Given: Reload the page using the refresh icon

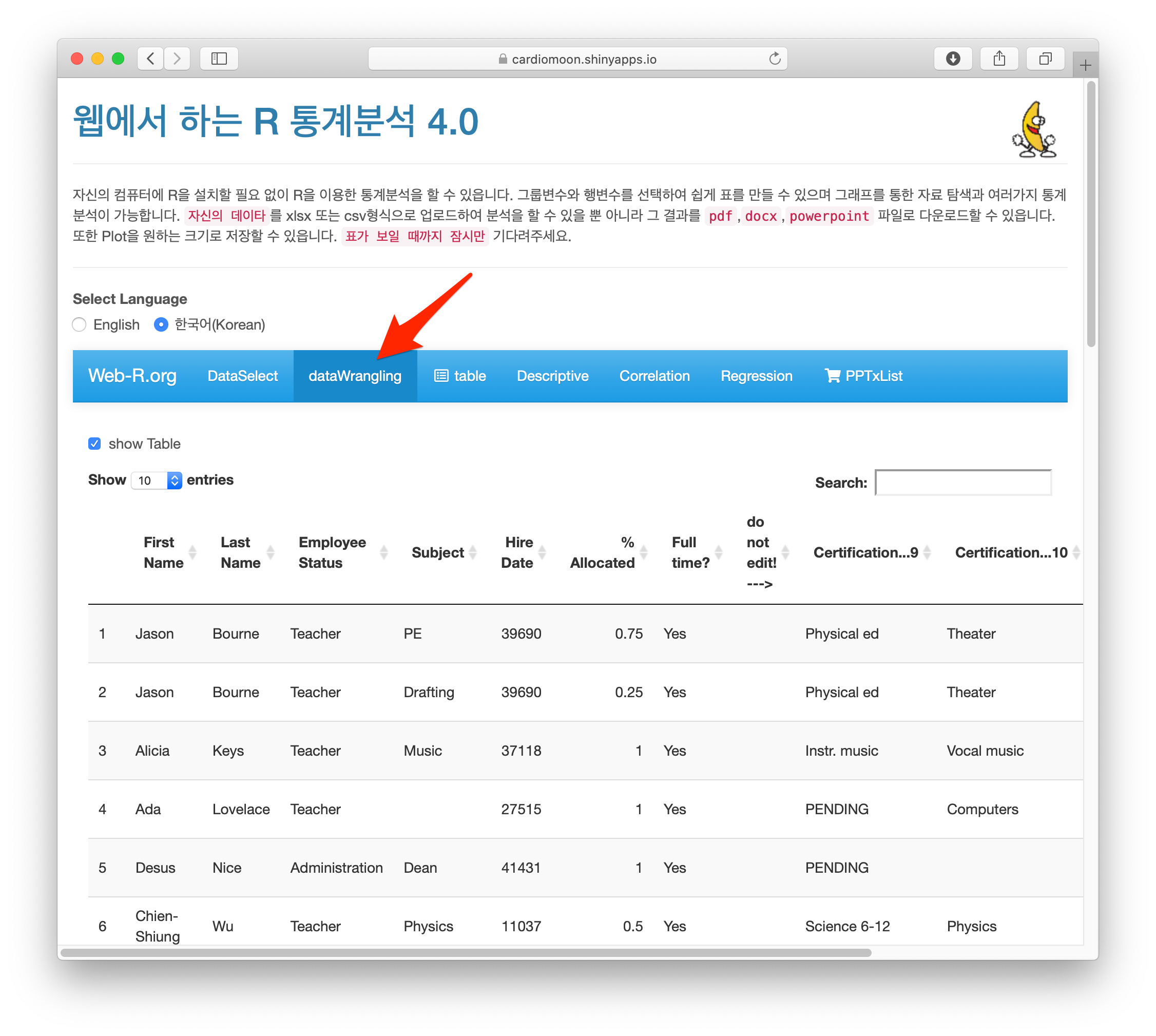Looking at the screenshot, I should pyautogui.click(x=774, y=59).
